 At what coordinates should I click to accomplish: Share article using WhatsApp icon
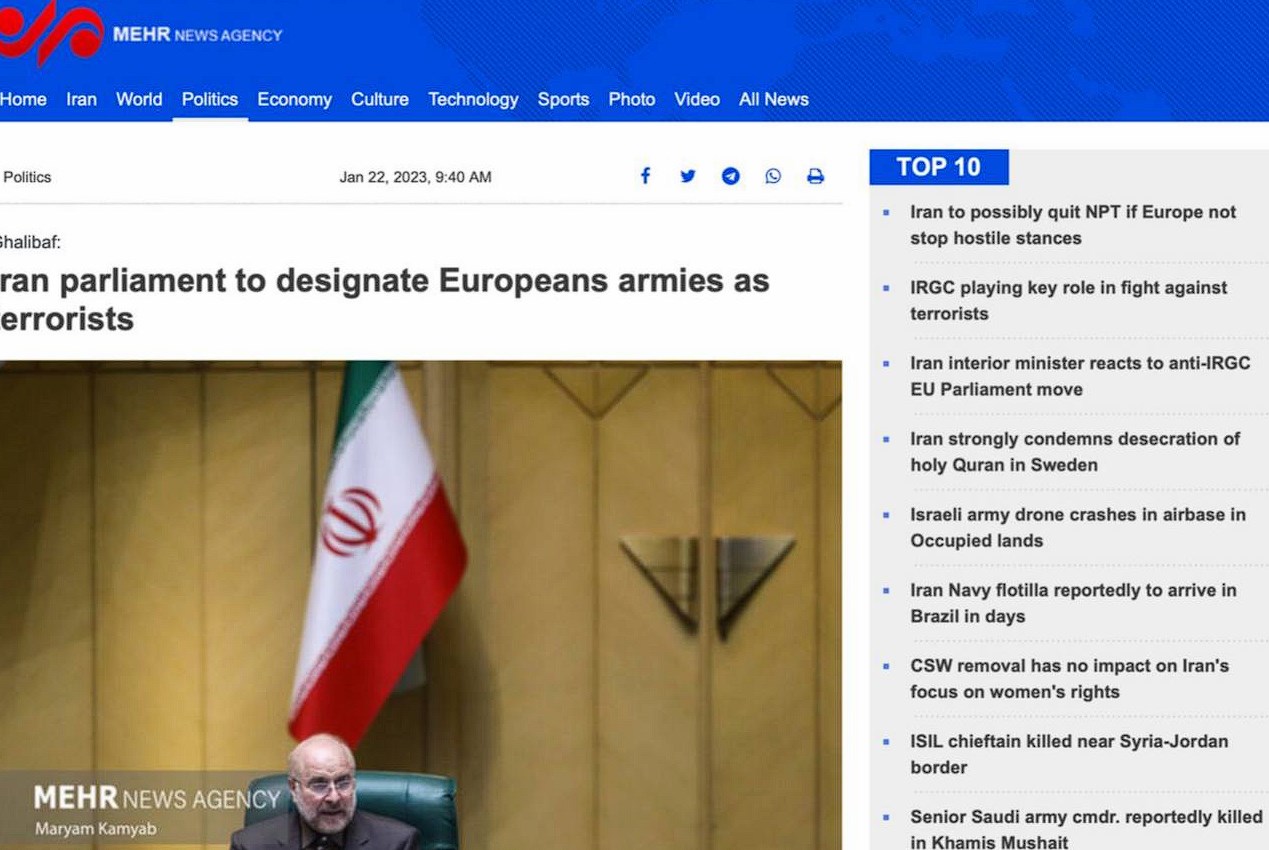click(773, 176)
